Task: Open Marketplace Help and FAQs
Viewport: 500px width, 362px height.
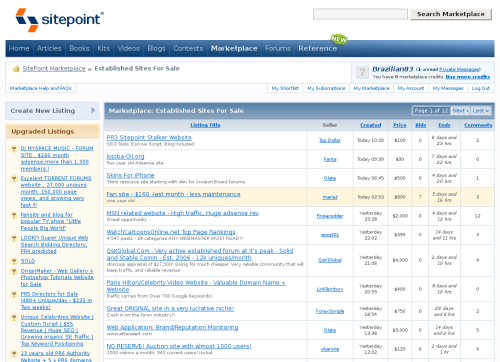Action: click(41, 88)
